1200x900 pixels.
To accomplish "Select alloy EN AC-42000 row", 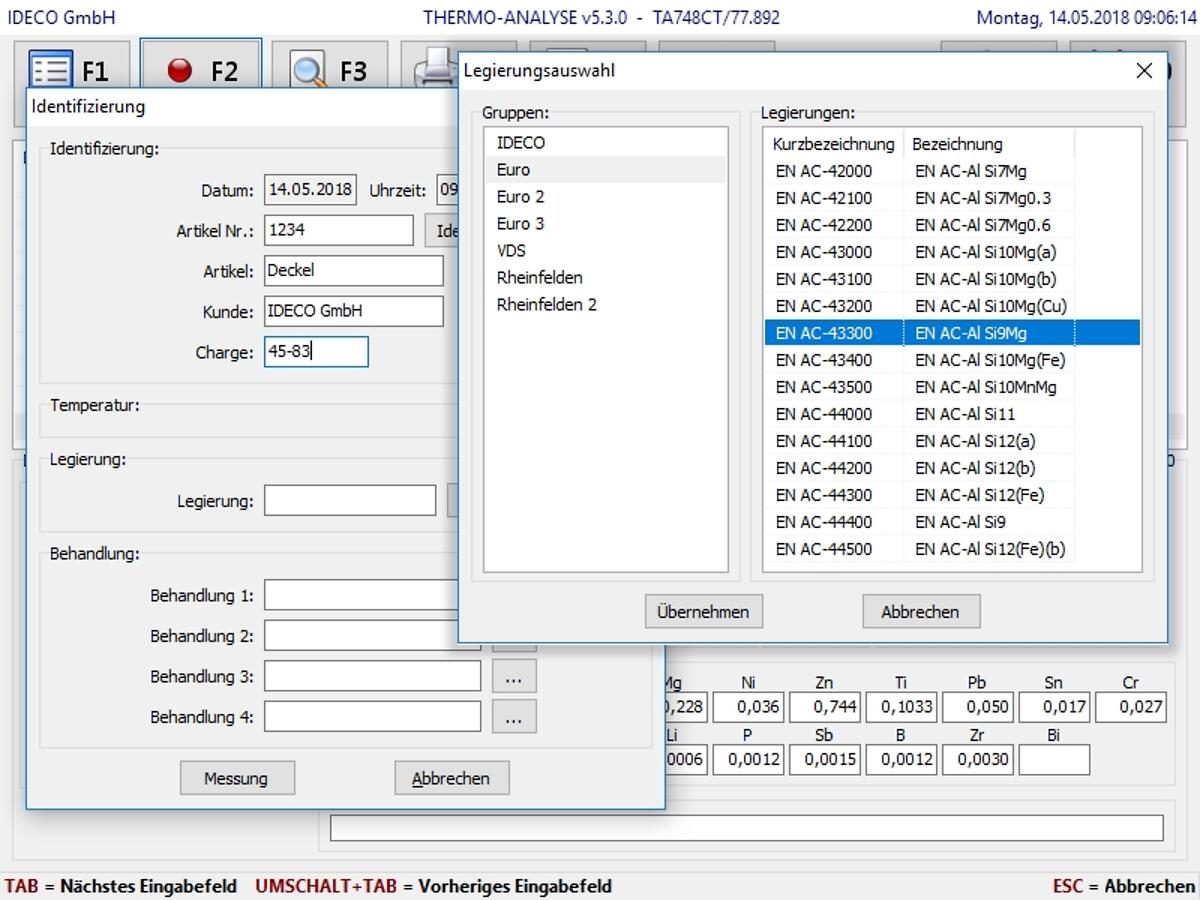I will click(823, 171).
